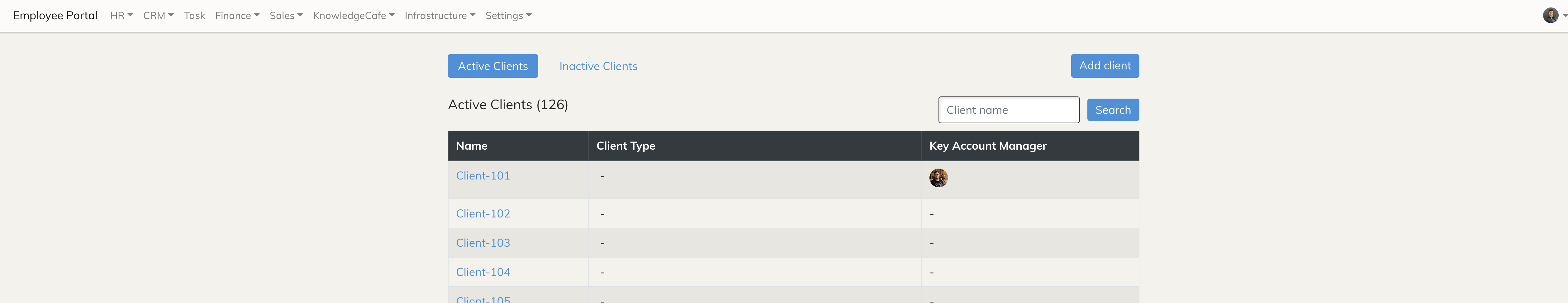This screenshot has height=303, width=1568.
Task: Open the HR dropdown menu
Action: [121, 15]
